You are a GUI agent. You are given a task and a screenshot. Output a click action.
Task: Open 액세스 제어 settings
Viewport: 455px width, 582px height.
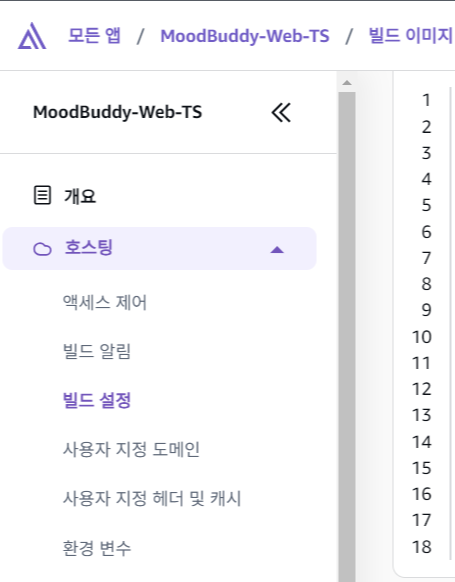point(105,302)
